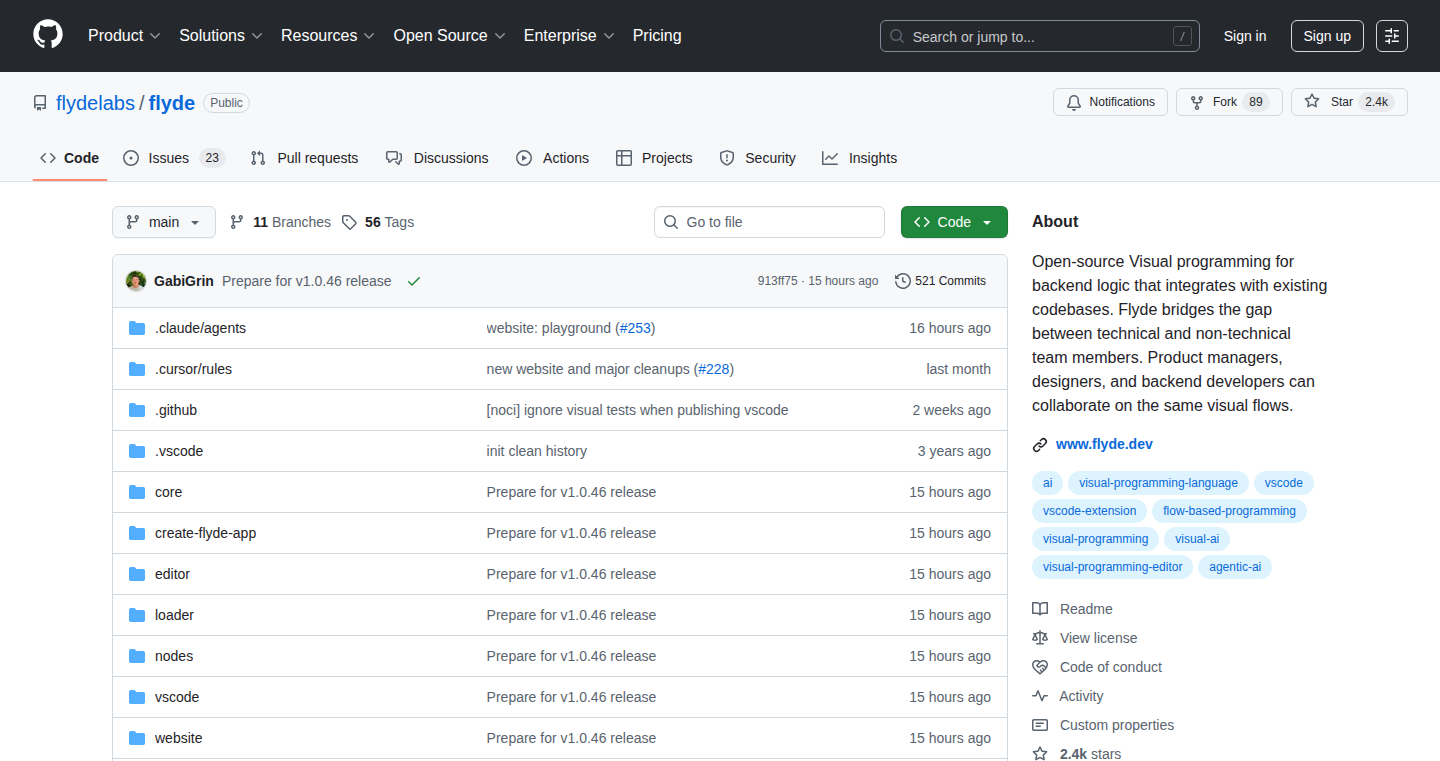The image size is (1440, 761).
Task: Open pull request #228 link
Action: point(713,369)
